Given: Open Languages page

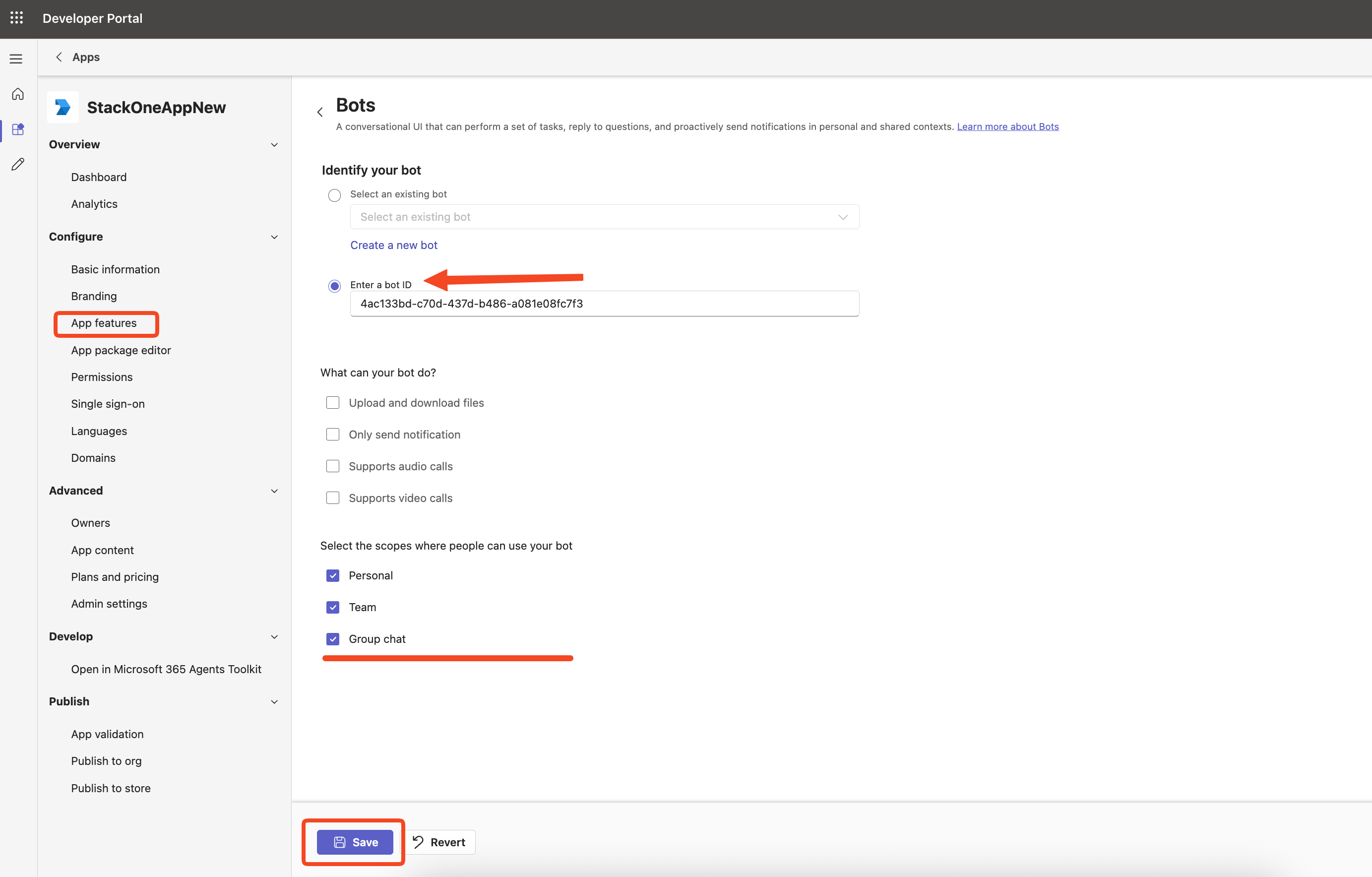Looking at the screenshot, I should coord(99,432).
